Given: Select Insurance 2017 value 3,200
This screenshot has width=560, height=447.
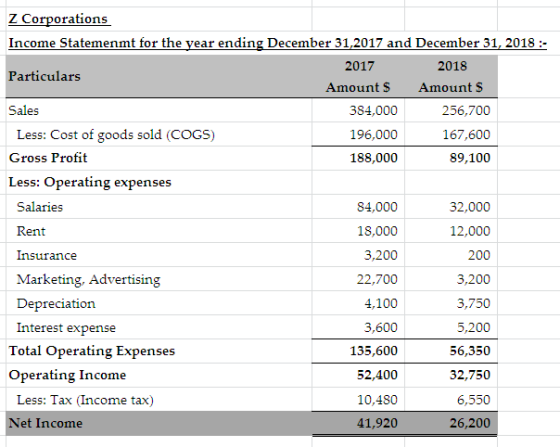Looking at the screenshot, I should coord(381,256).
